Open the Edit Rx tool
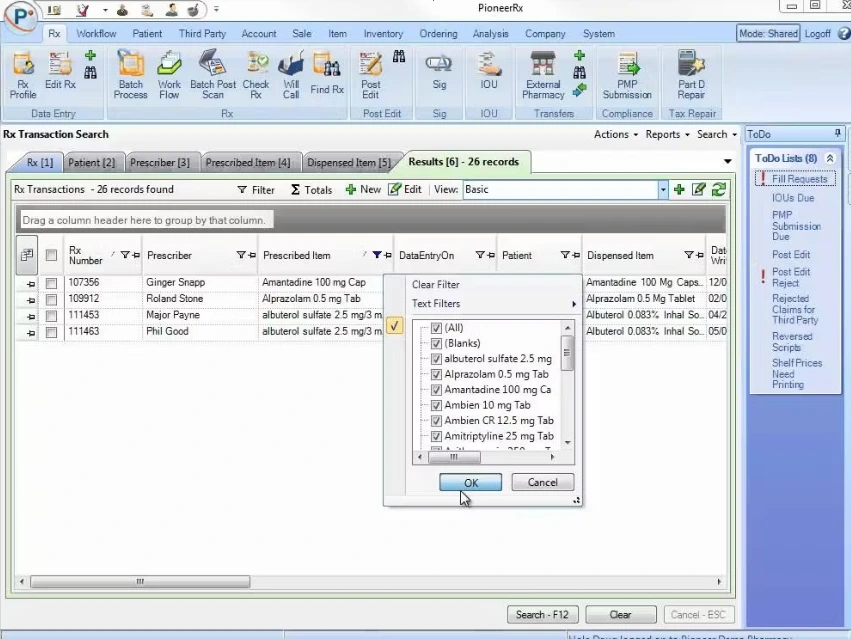The image size is (851, 639). coord(60,71)
